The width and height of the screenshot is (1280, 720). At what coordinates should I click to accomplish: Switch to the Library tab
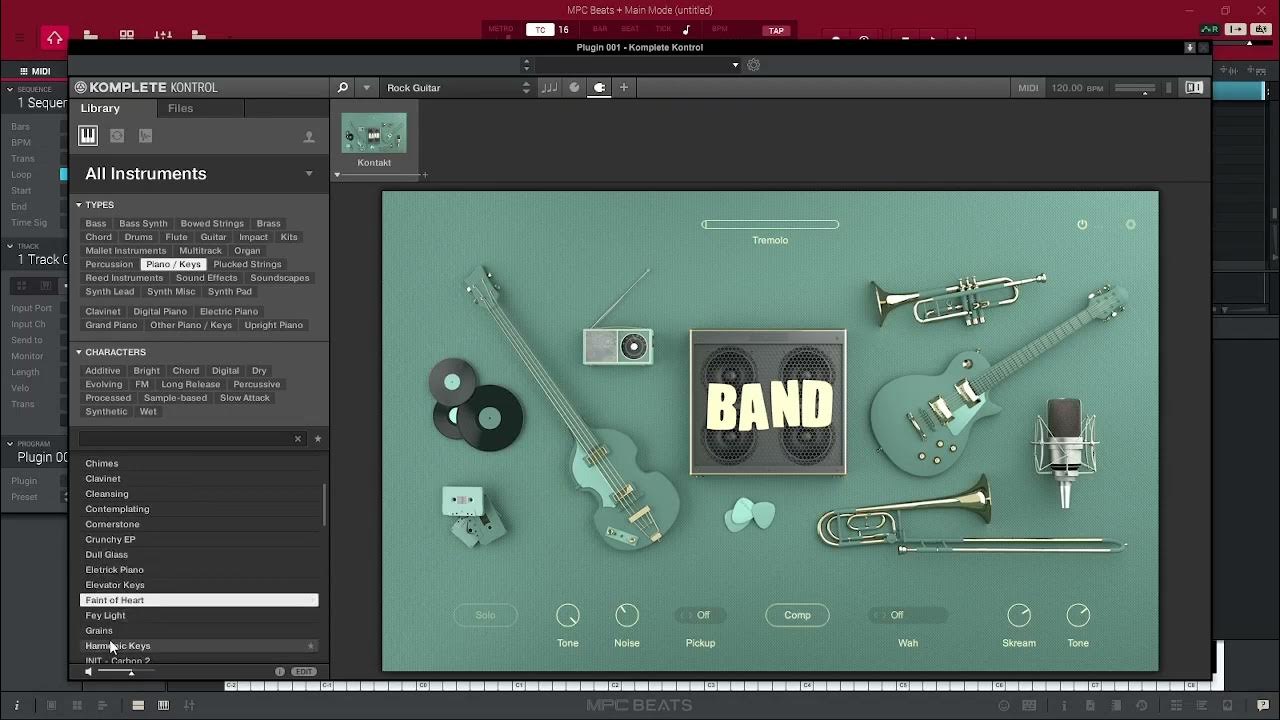pos(100,108)
